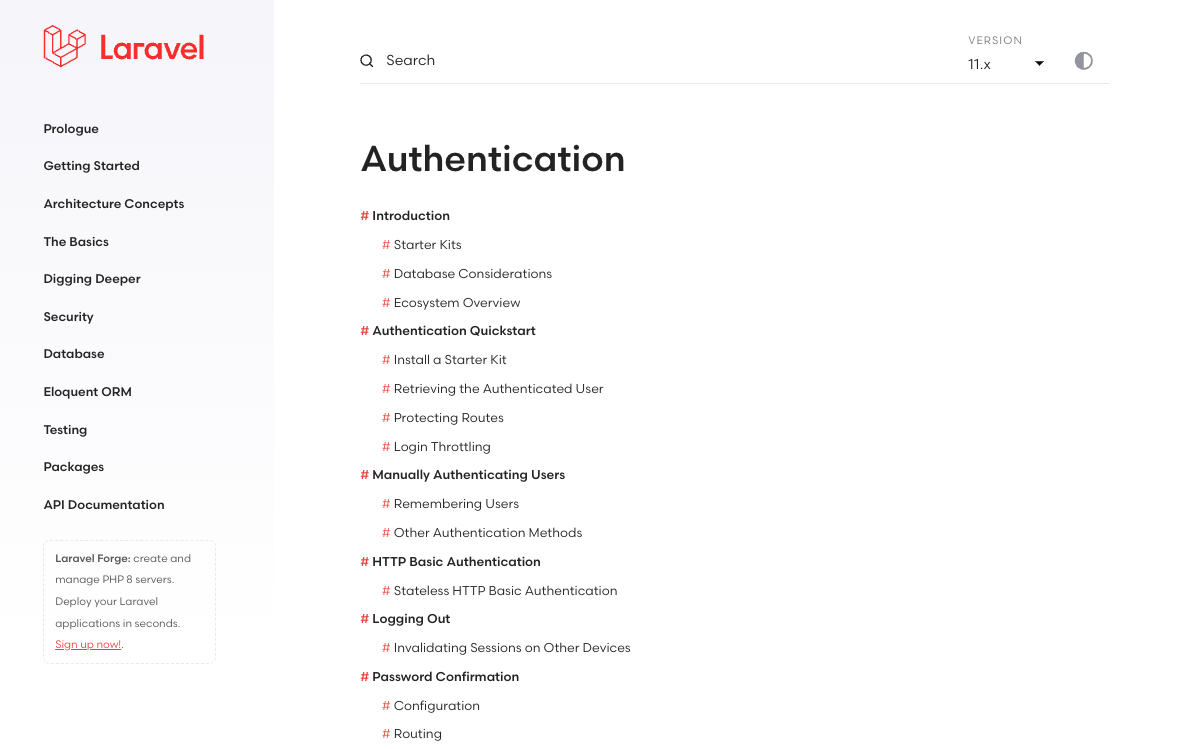Click the anchor icon beside HTTP Basic Authentication
Image resolution: width=1184 pixels, height=749 pixels.
[x=363, y=561]
